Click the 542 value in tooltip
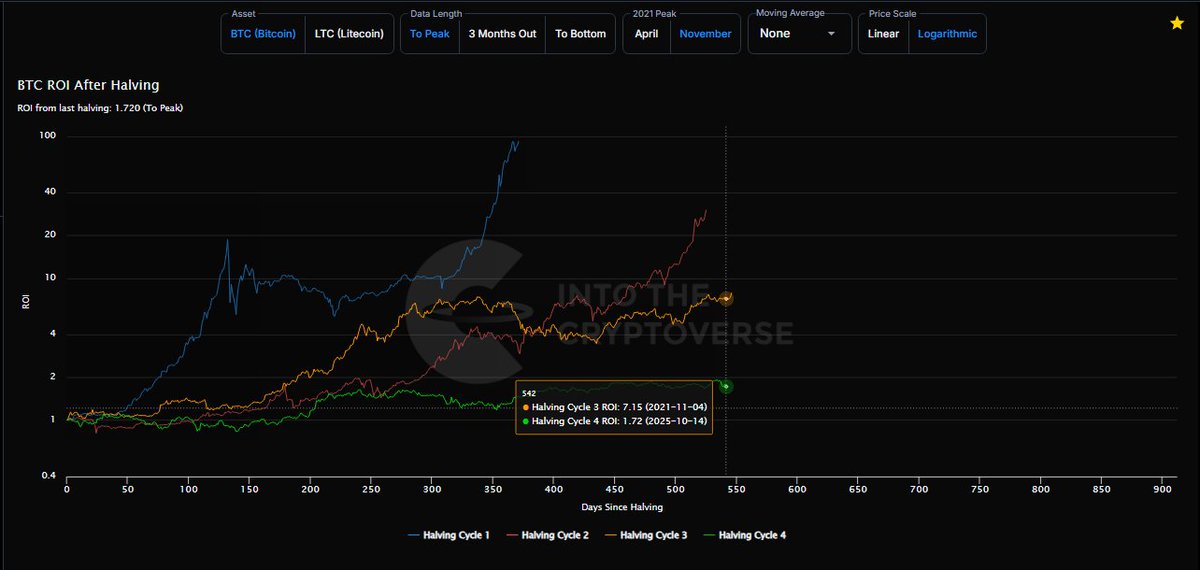 tap(529, 393)
